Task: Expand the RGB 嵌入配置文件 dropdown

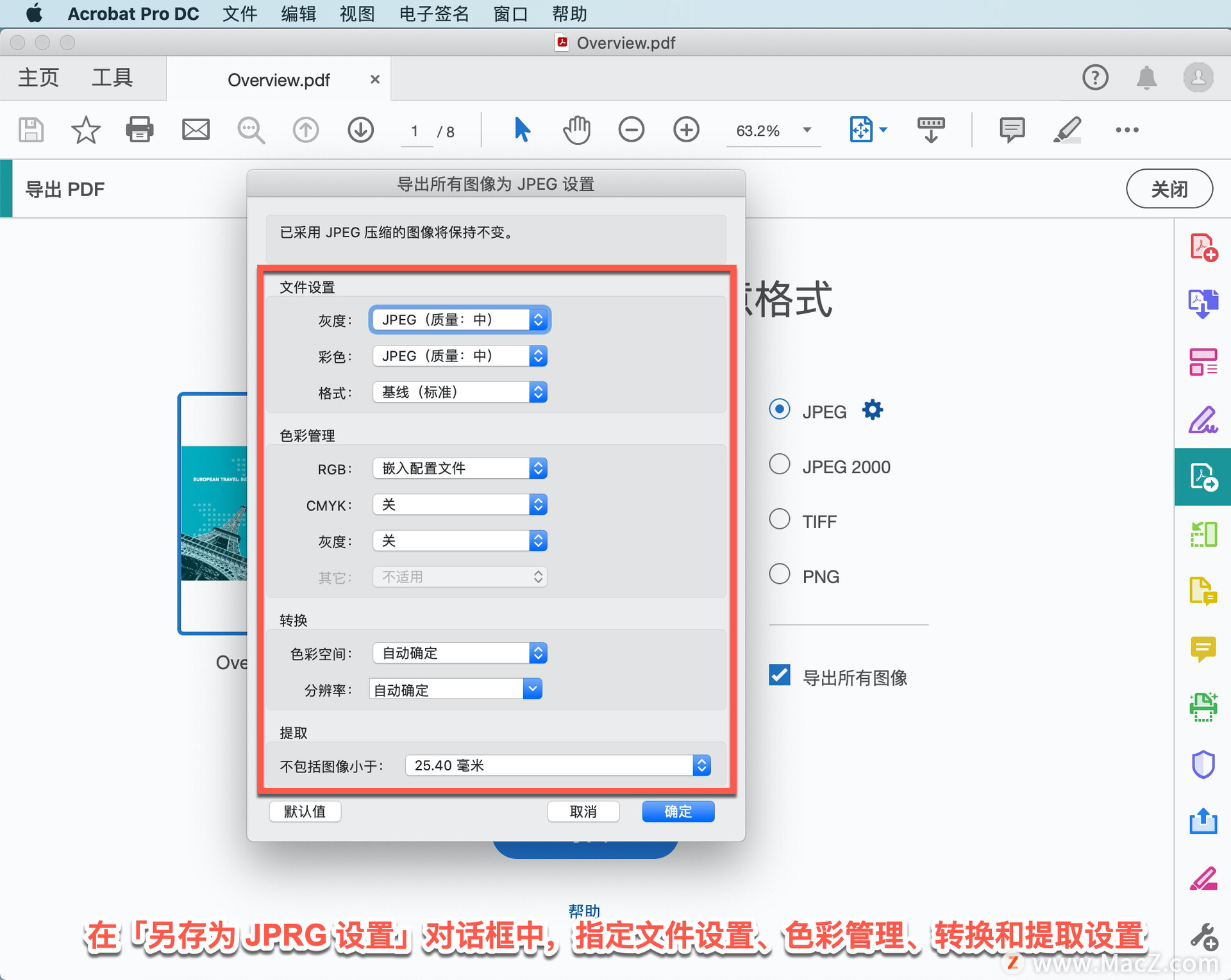Action: click(x=459, y=469)
